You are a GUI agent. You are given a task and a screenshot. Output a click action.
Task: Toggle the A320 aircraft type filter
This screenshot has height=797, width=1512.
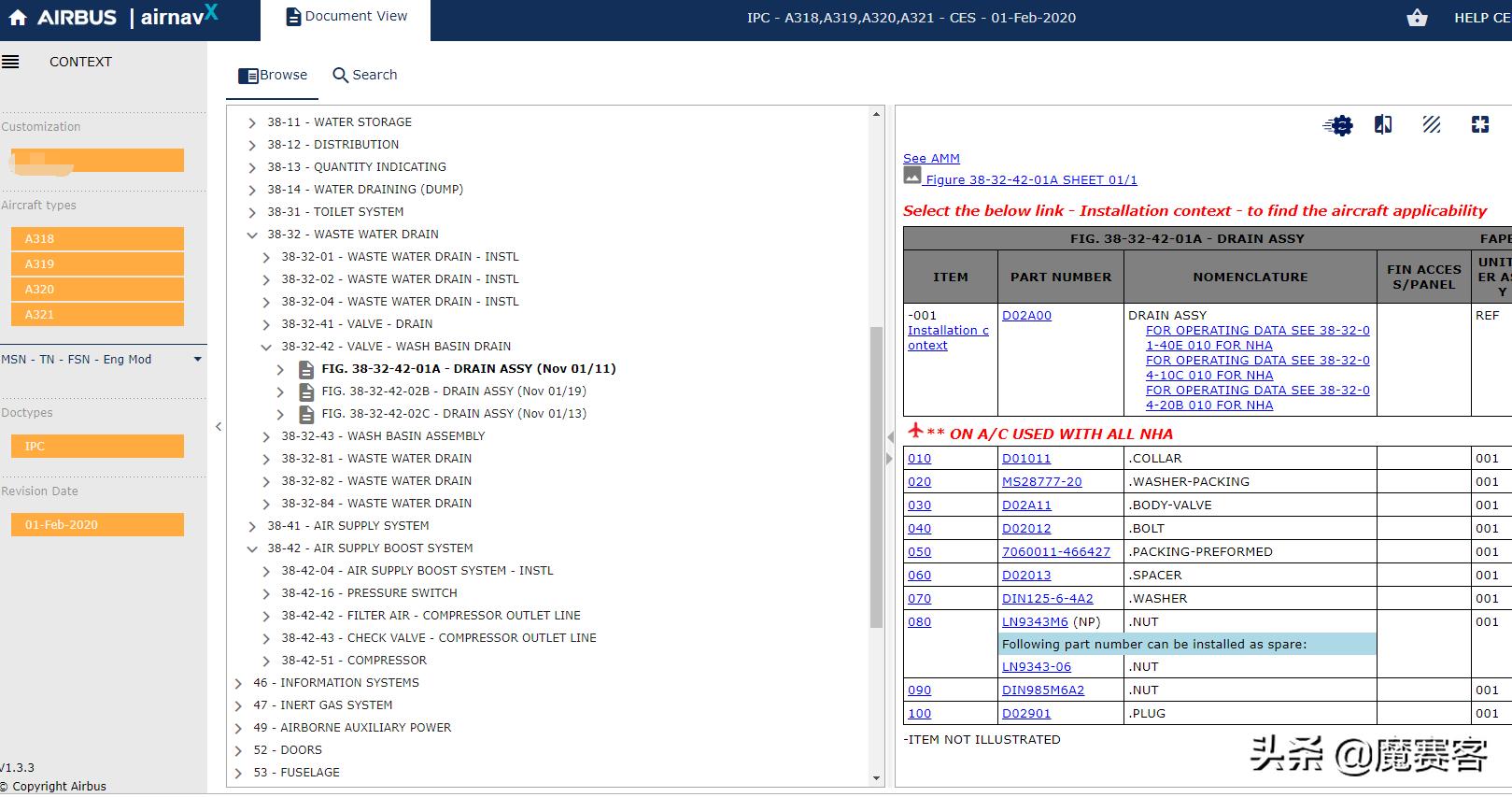pos(97,290)
